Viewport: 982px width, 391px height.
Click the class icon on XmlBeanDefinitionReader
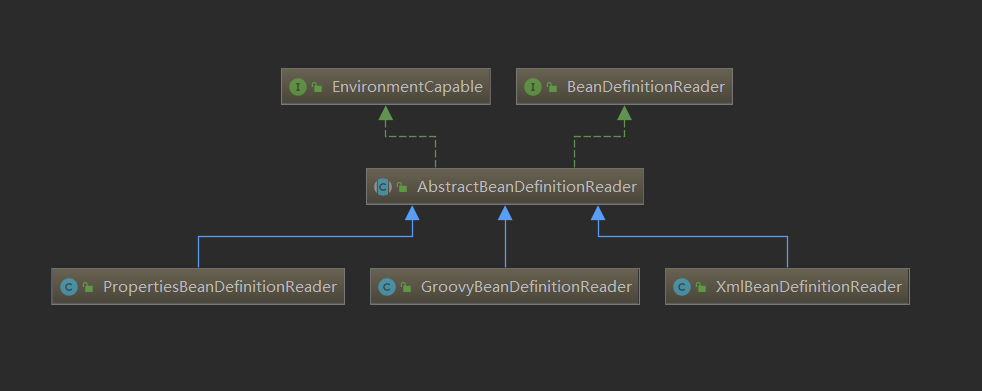pyautogui.click(x=682, y=287)
